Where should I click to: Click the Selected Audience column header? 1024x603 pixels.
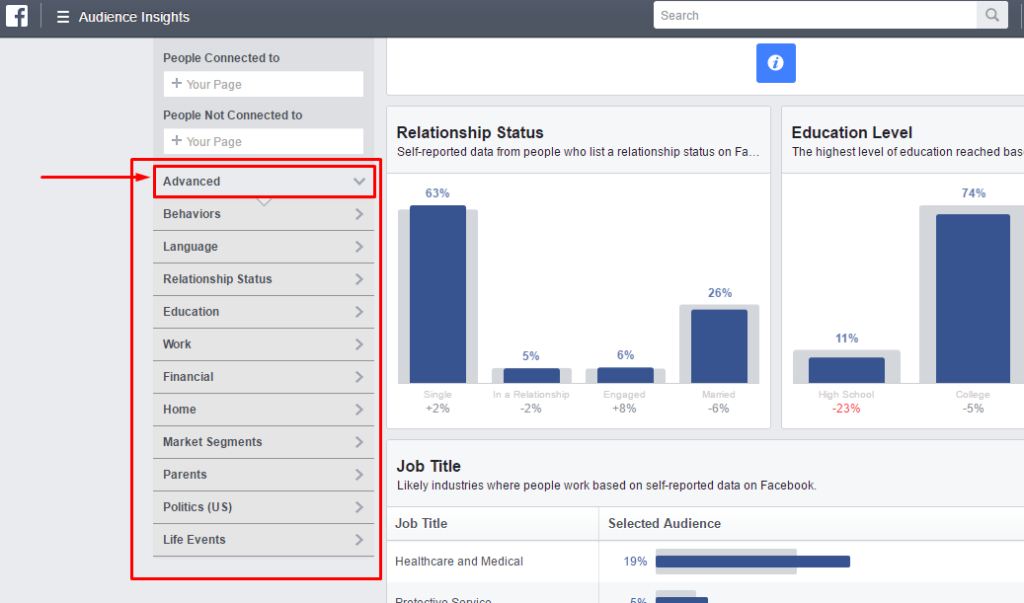click(664, 523)
